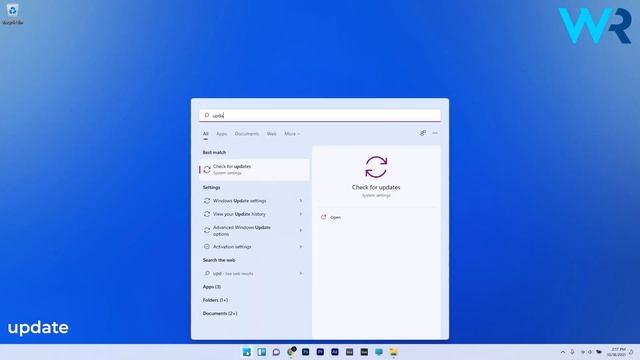Click the network icon in system tray

tap(582, 352)
